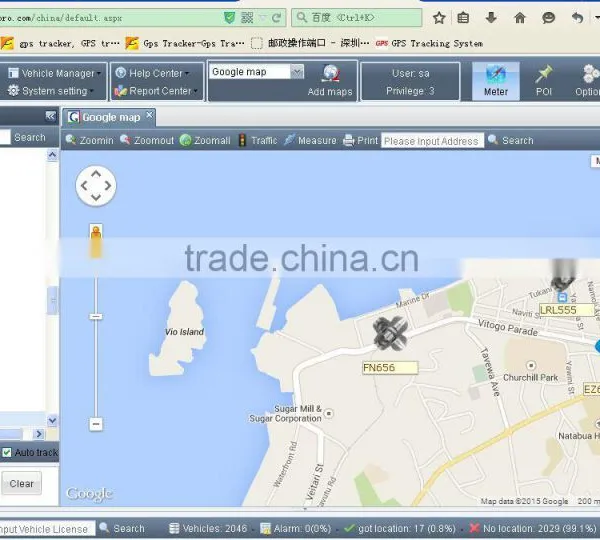Toggle the Auto track checkbox
The width and height of the screenshot is (600, 540).
click(x=7, y=452)
